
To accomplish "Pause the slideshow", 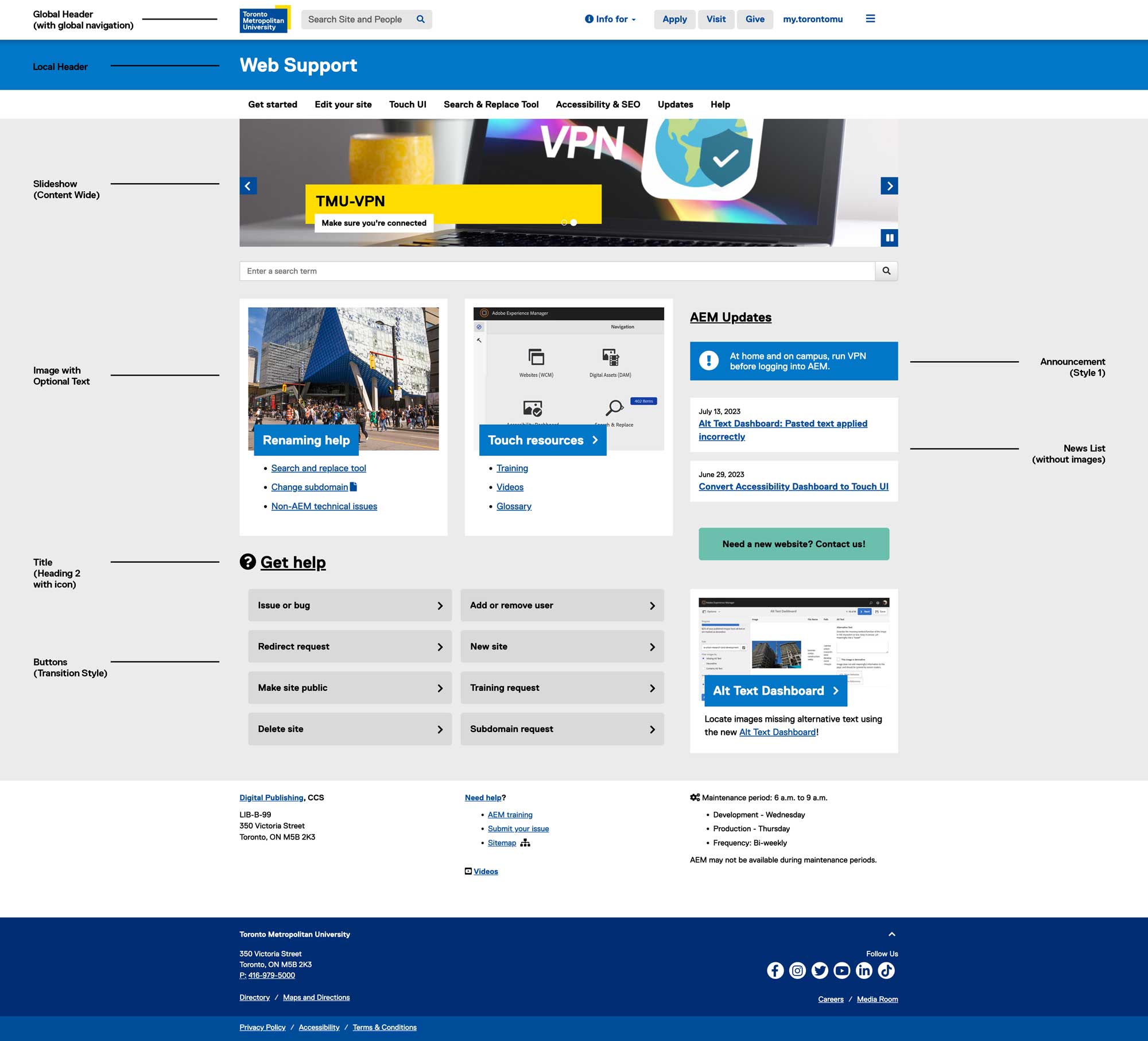I will pos(889,238).
